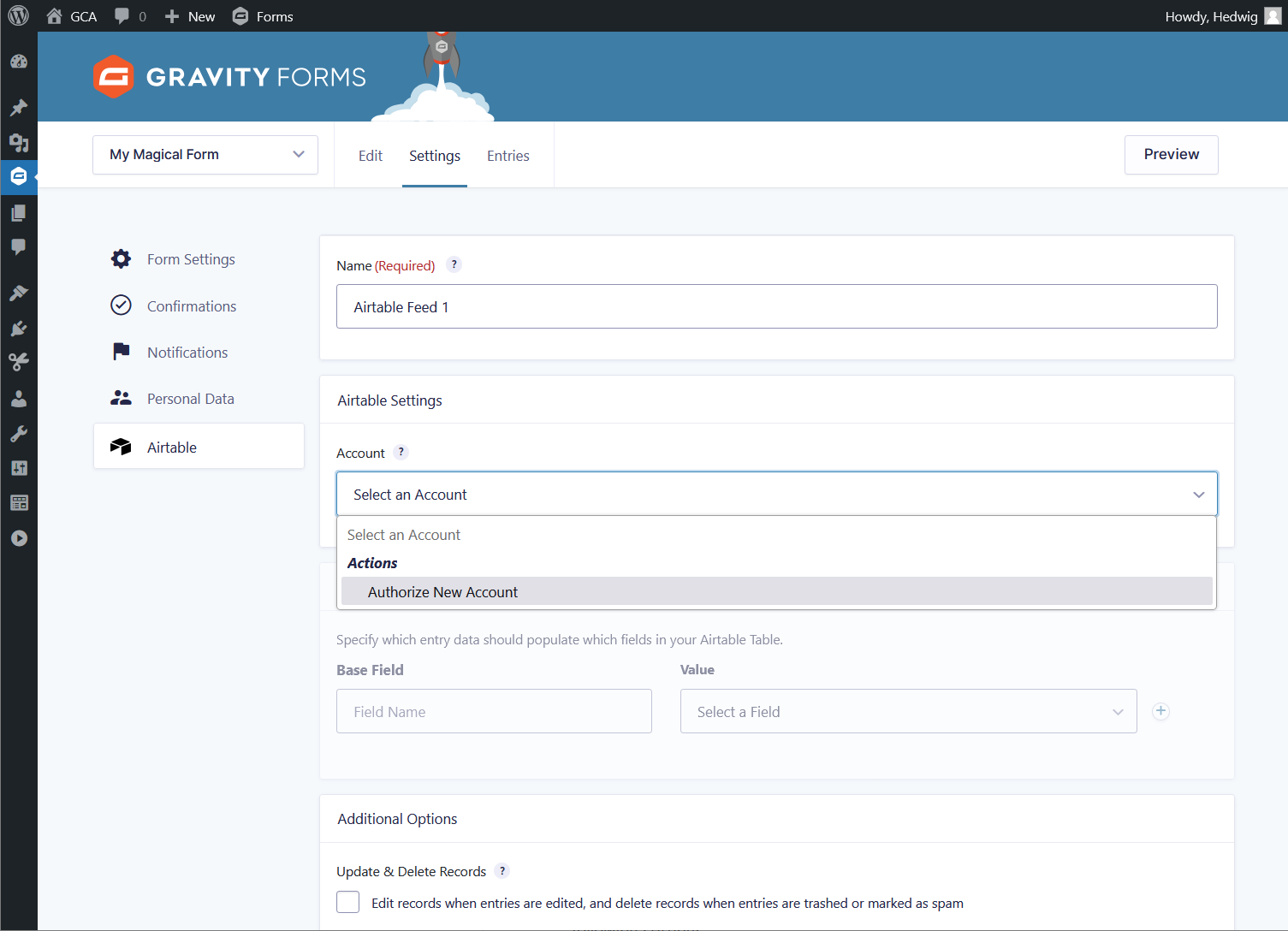Screen dimensions: 1288x931
Task: Enable edit and delete records checkbox
Action: 348,902
